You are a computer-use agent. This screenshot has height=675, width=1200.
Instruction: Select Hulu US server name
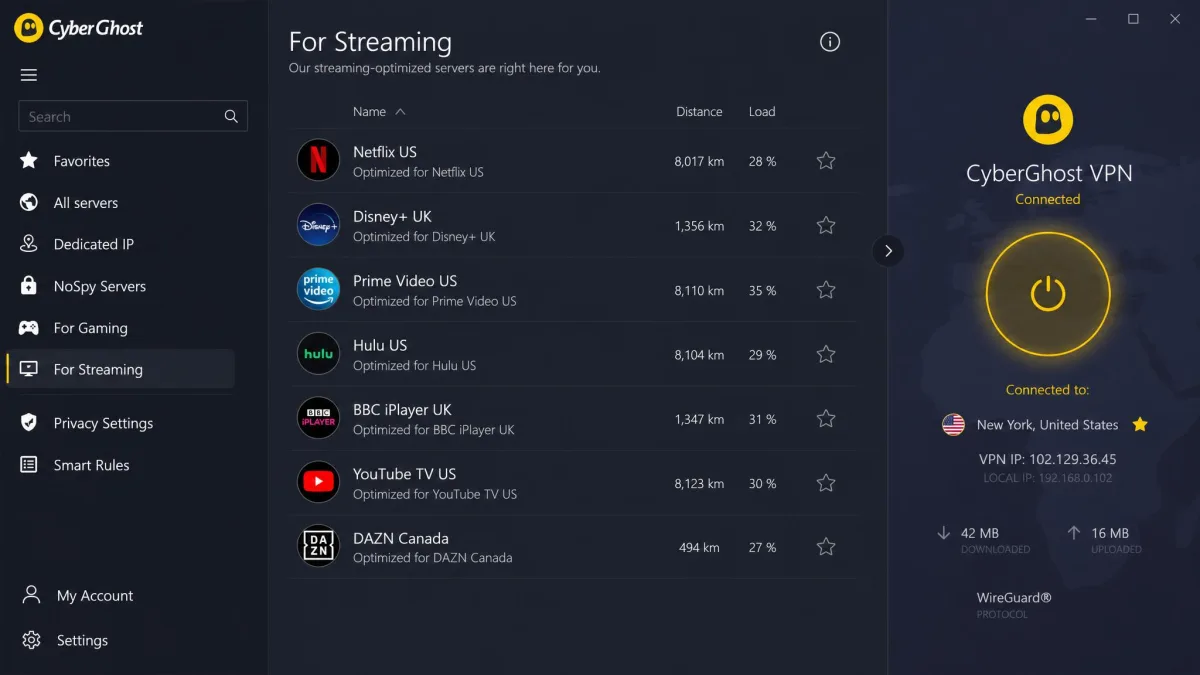(380, 345)
